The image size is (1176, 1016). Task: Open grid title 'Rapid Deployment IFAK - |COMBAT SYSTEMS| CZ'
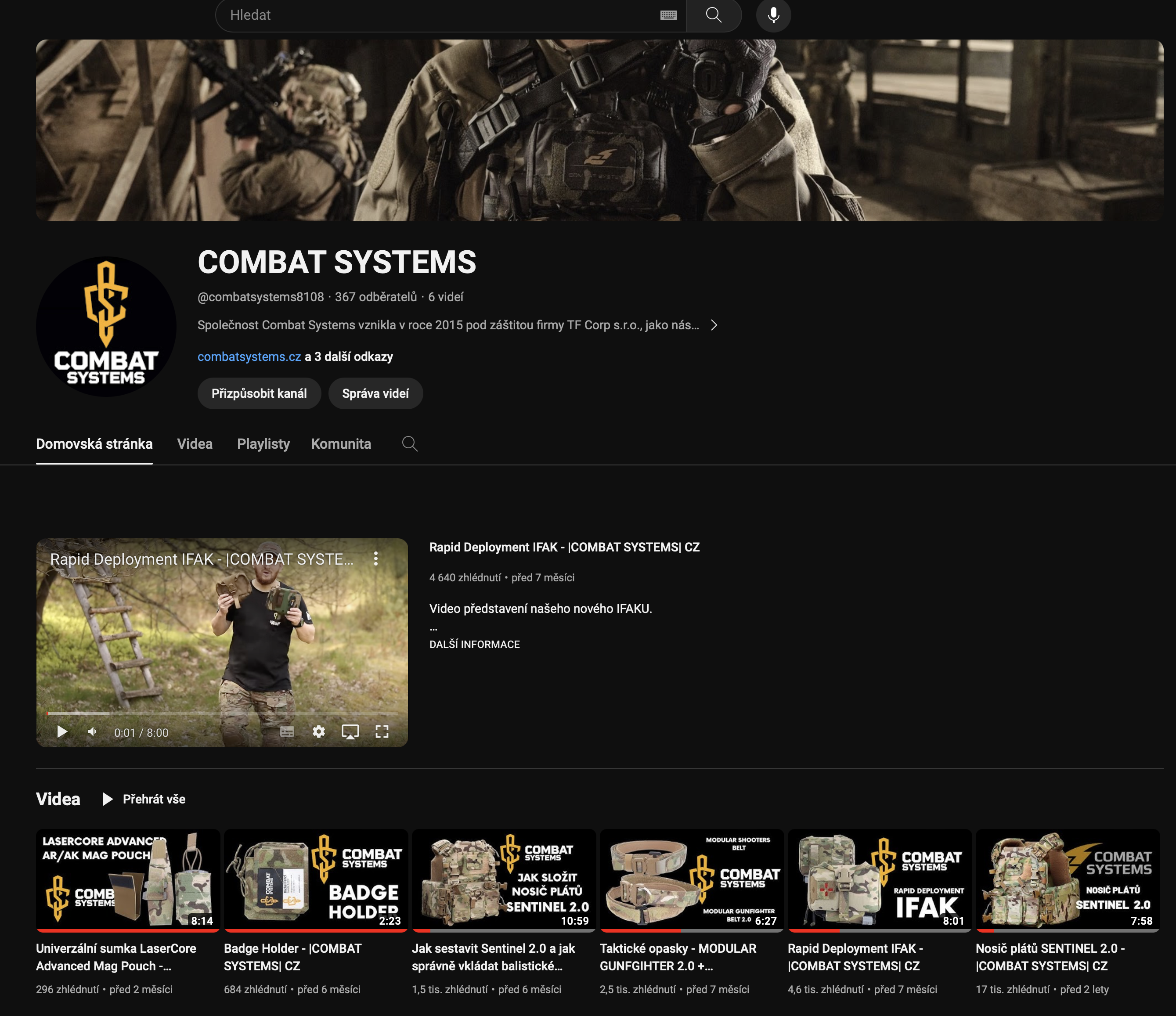855,957
